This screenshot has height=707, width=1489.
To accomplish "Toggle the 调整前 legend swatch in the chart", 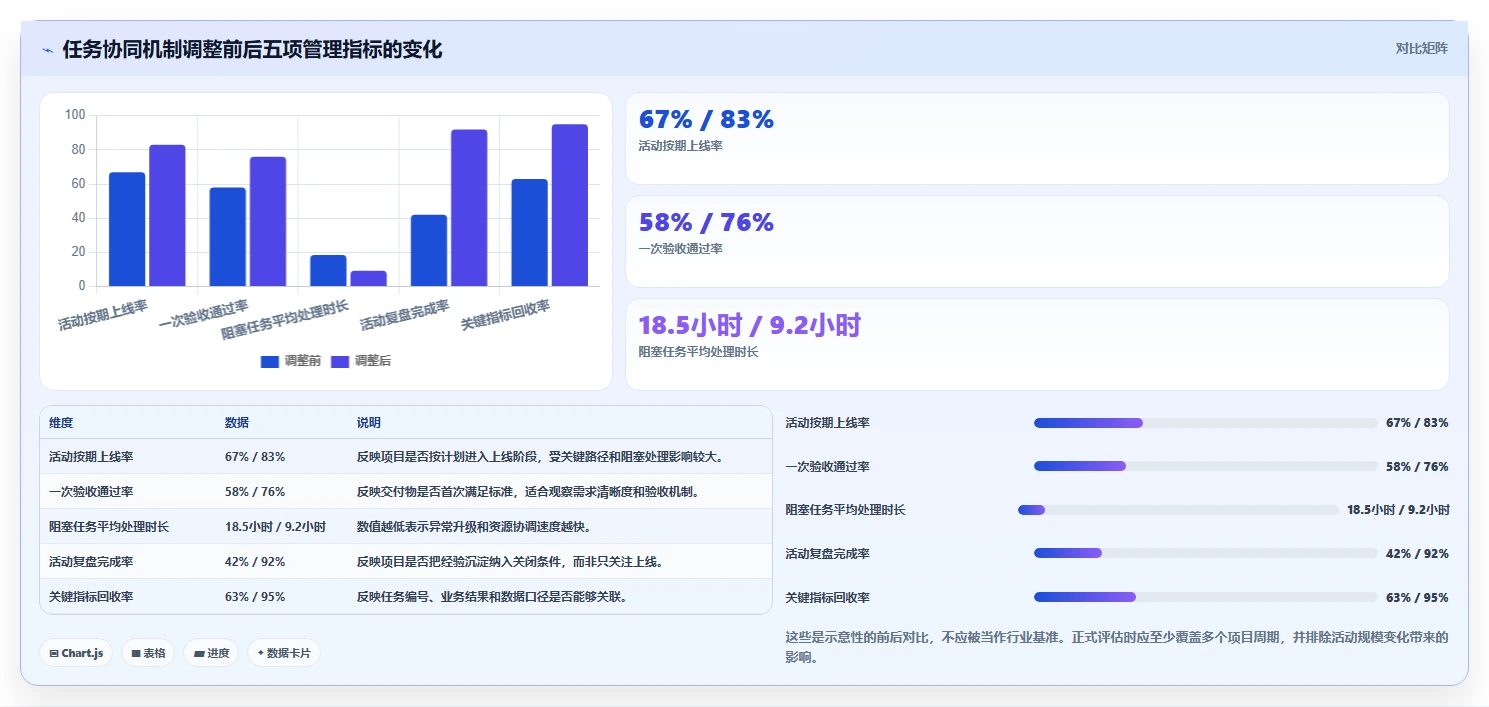I will [x=270, y=361].
